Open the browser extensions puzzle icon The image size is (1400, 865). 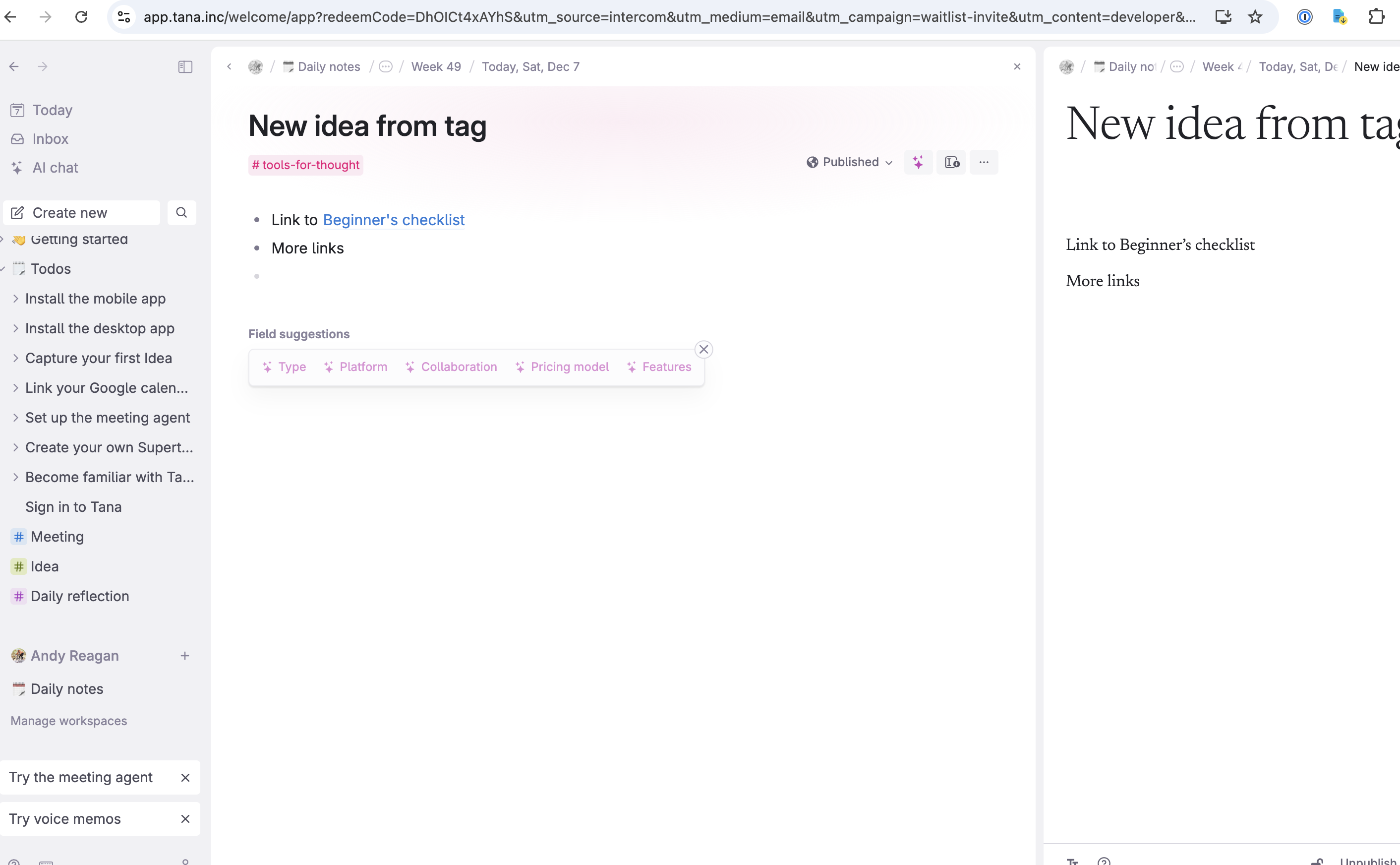1377,17
